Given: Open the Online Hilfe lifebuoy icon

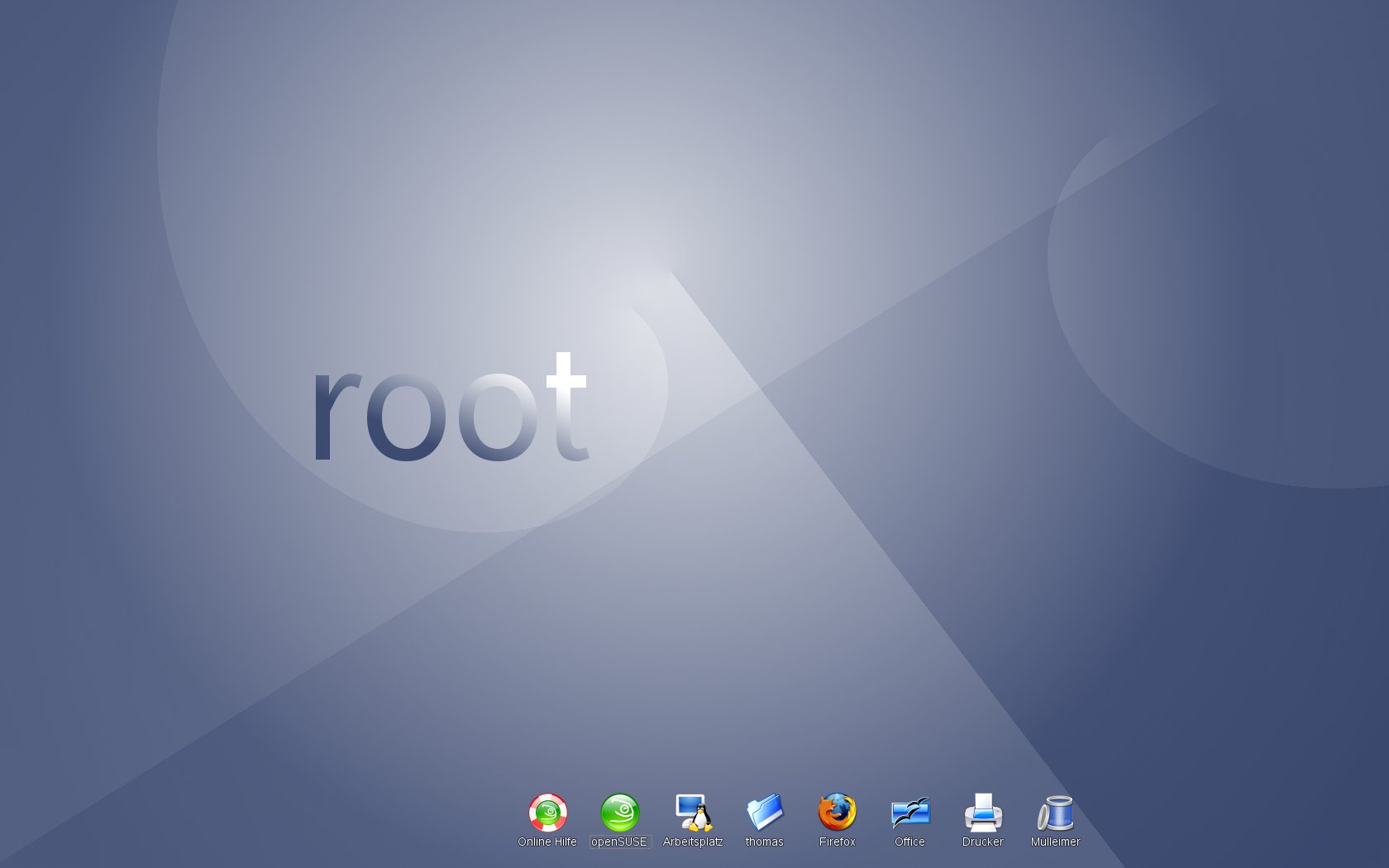Looking at the screenshot, I should tap(547, 813).
